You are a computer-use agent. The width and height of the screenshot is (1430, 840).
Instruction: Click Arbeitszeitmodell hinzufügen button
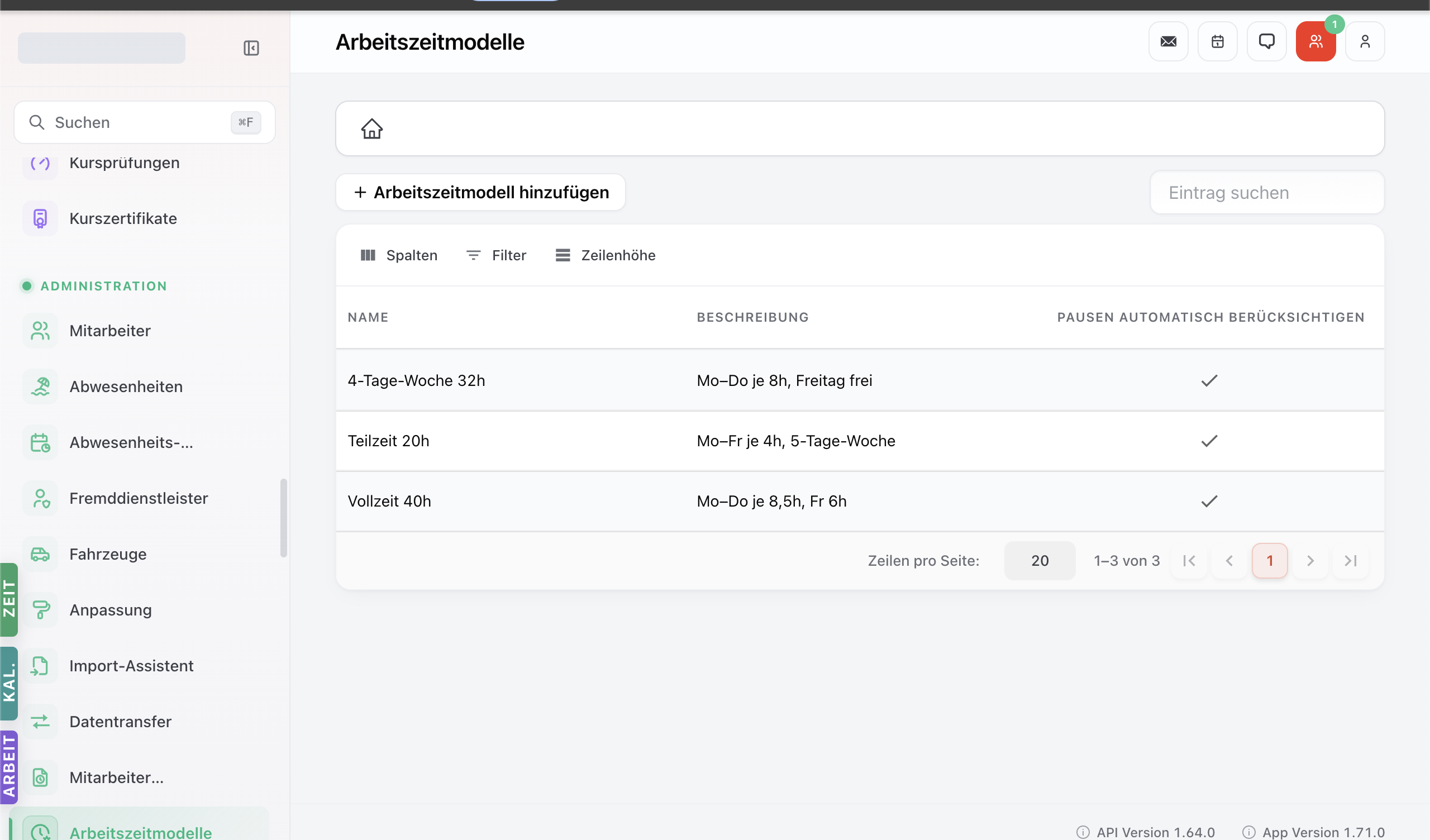[480, 192]
